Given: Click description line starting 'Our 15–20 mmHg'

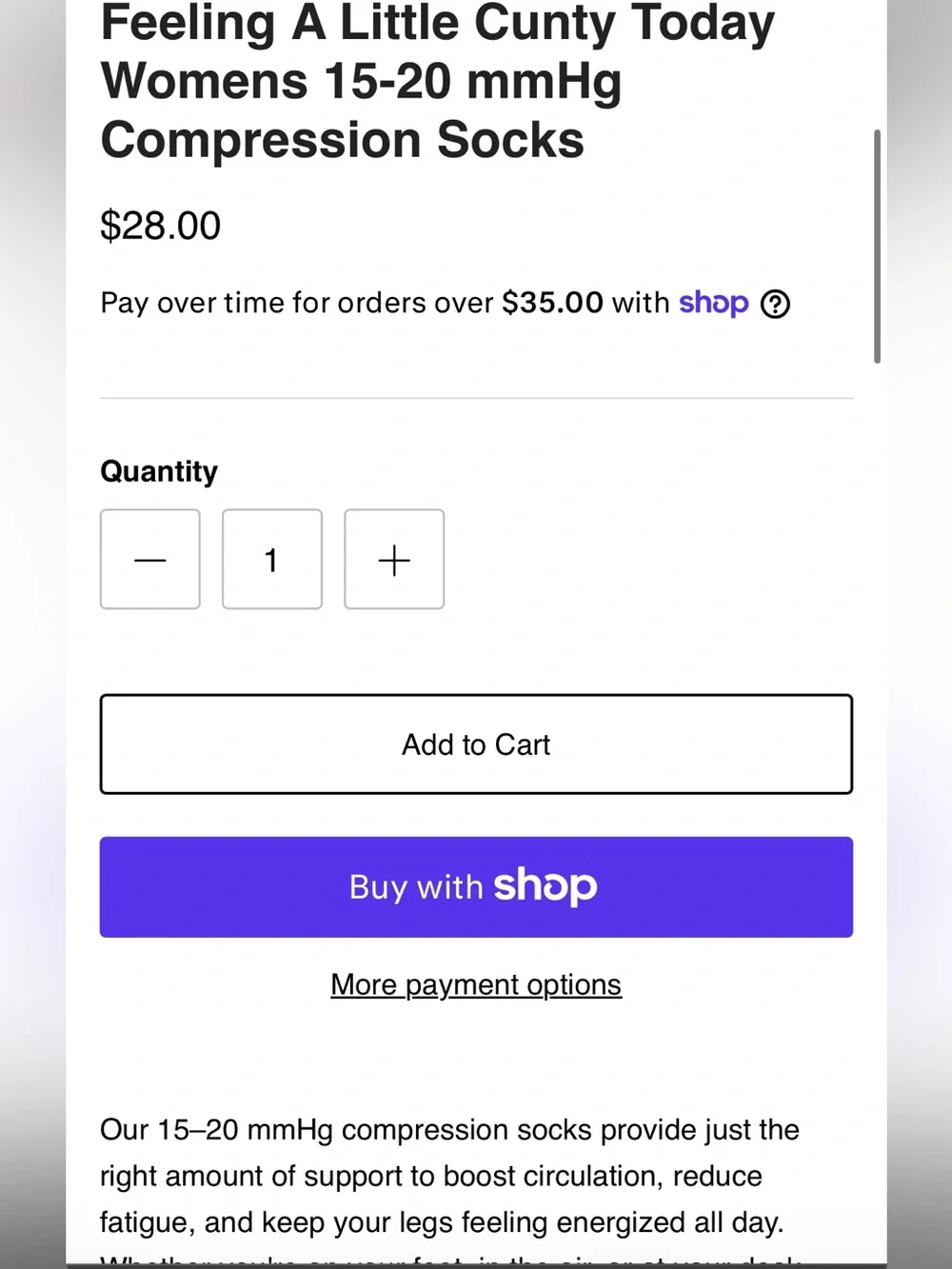Looking at the screenshot, I should click(449, 1130).
